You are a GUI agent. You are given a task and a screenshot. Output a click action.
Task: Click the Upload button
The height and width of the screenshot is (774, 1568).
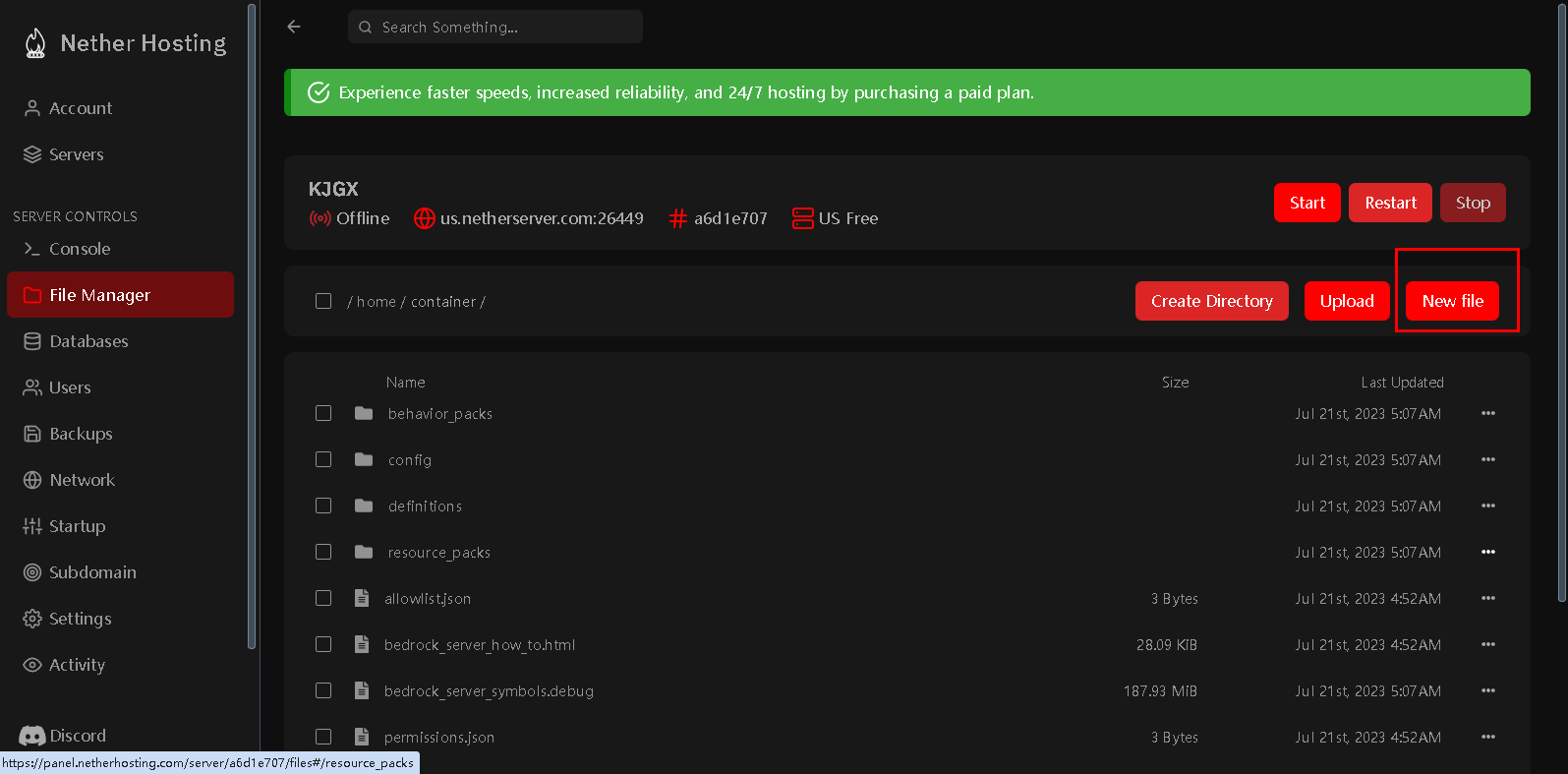(1347, 301)
